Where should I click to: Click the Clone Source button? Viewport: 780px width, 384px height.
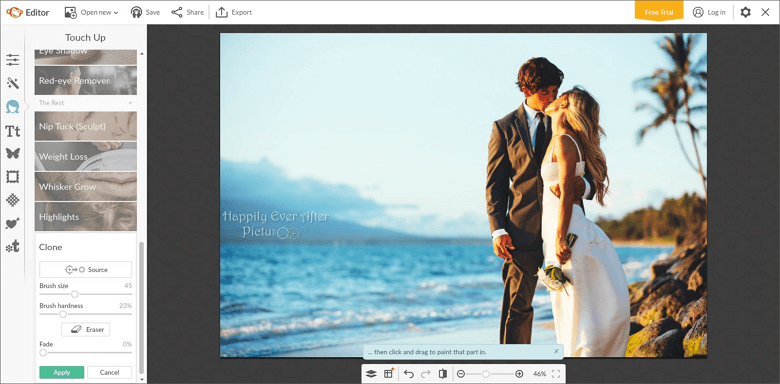click(x=86, y=270)
